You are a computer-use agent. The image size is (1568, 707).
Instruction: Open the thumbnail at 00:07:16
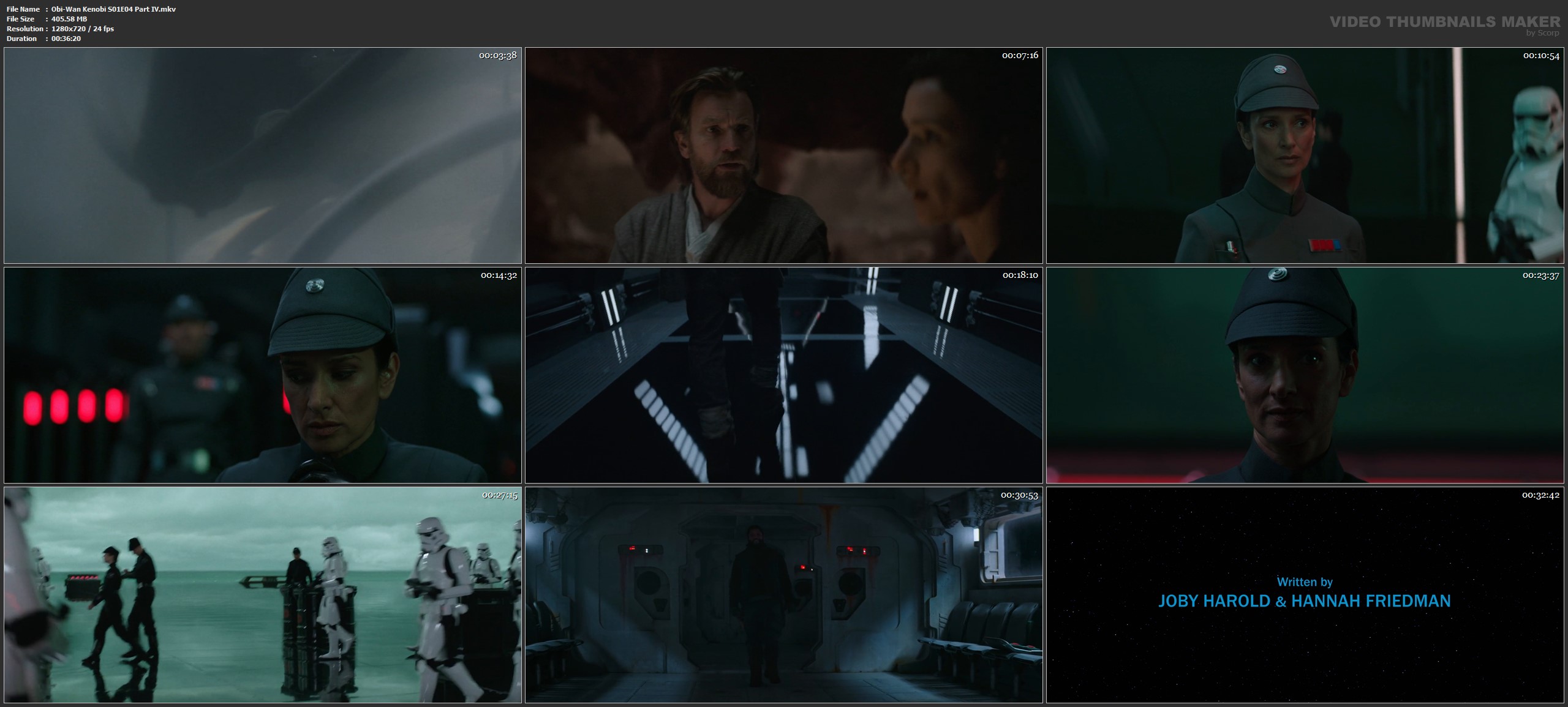[x=783, y=155]
